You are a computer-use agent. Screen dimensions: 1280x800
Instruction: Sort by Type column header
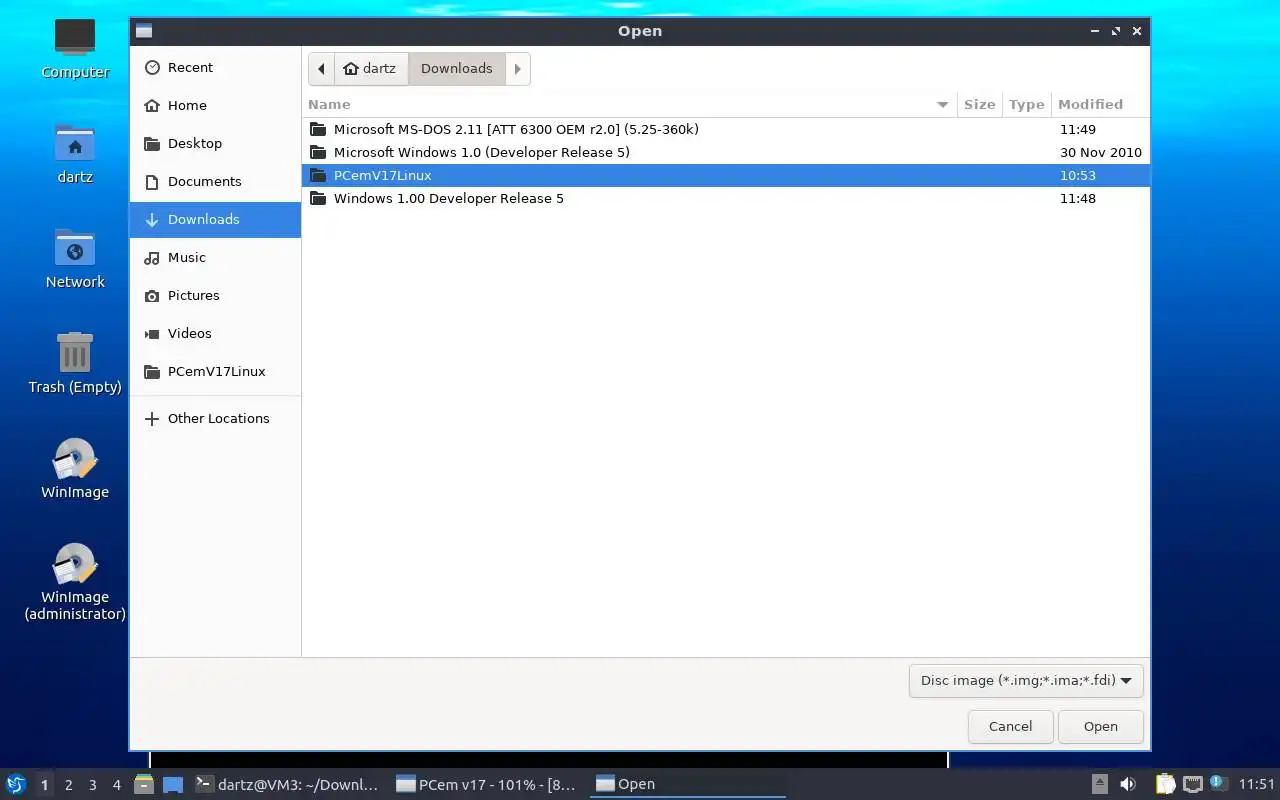1026,104
